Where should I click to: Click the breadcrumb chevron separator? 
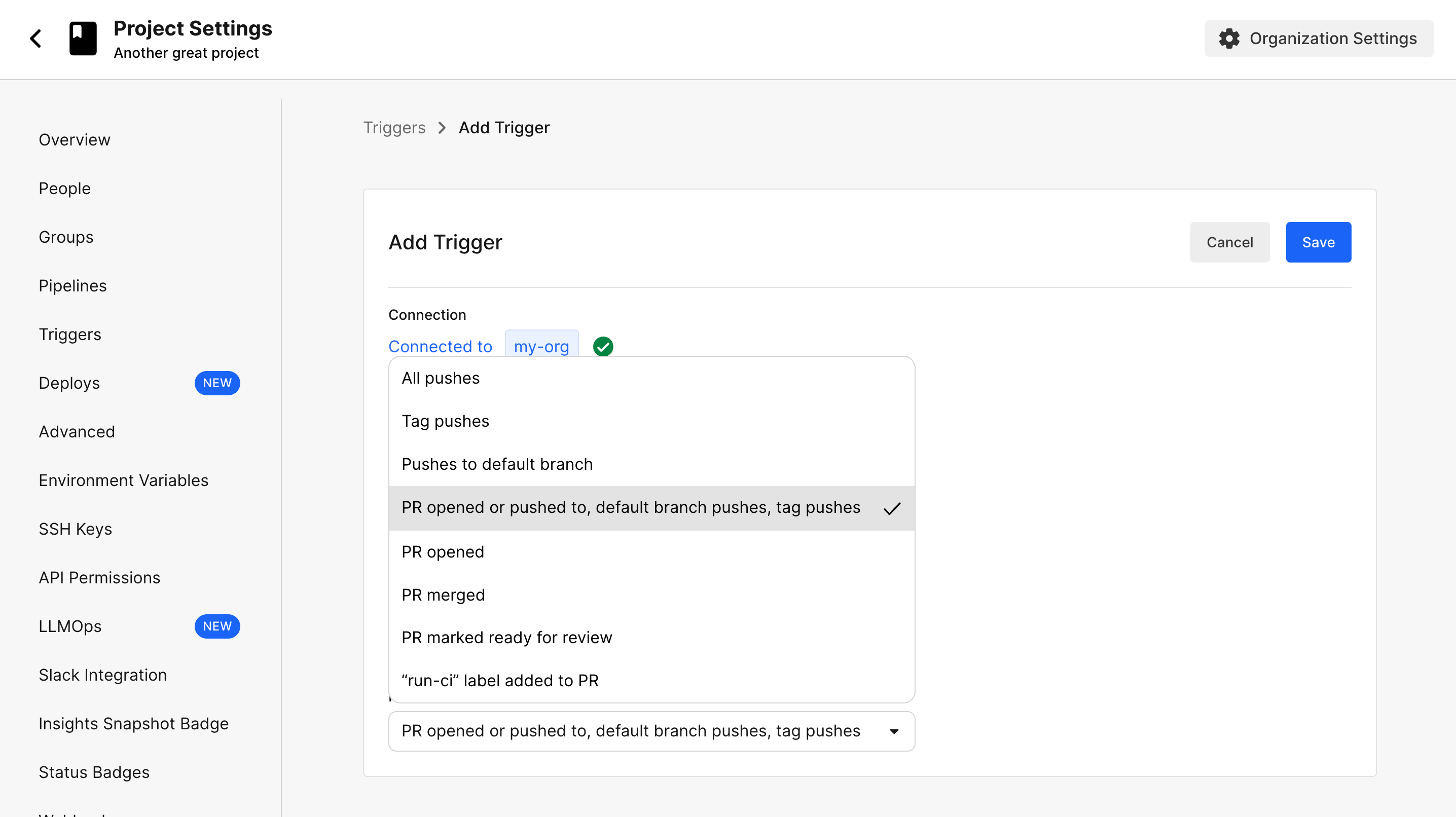pos(442,128)
